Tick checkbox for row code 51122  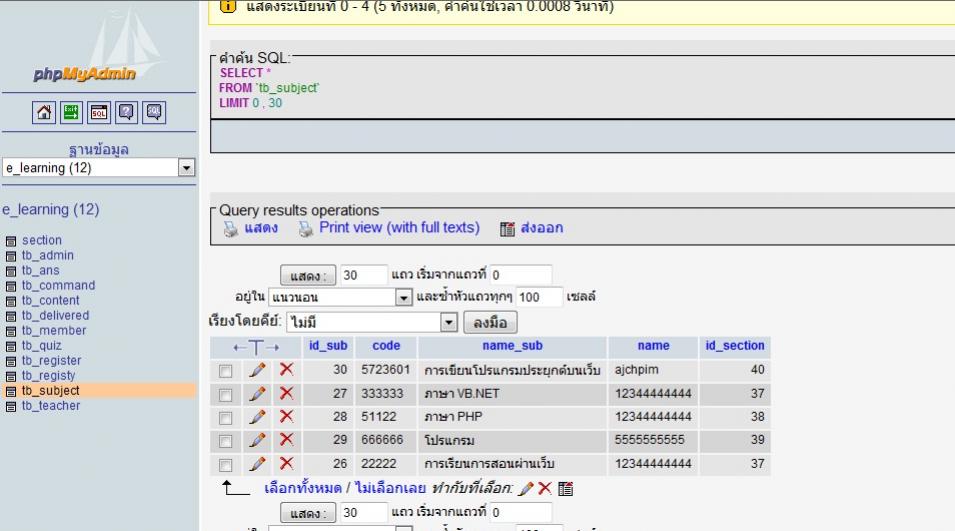coord(225,418)
